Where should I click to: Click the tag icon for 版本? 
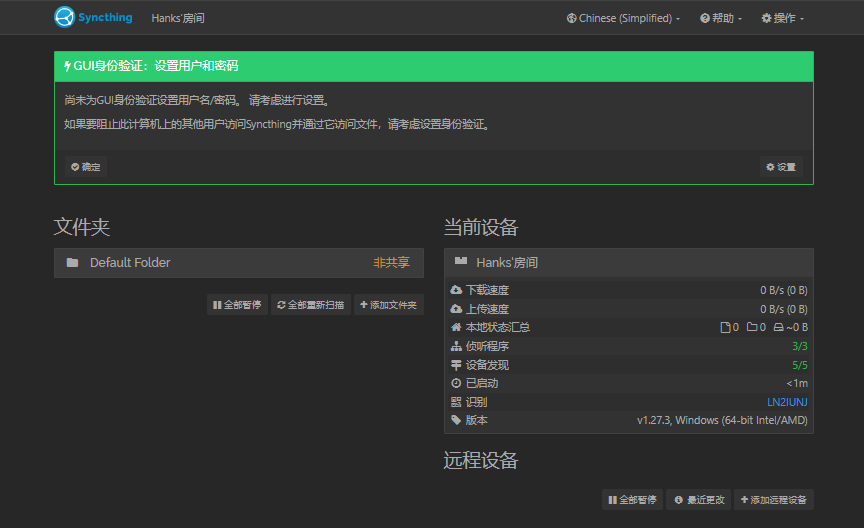456,420
